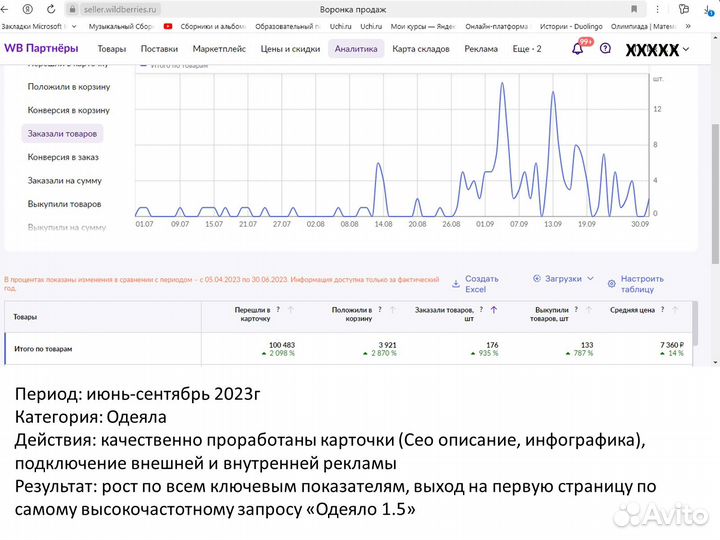
Task: Select the Аналитика tab
Action: tap(356, 49)
